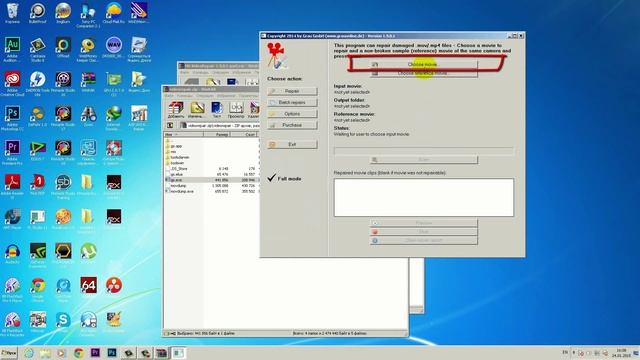Click the Open repair report button
This screenshot has height=360, width=640.
[424, 240]
